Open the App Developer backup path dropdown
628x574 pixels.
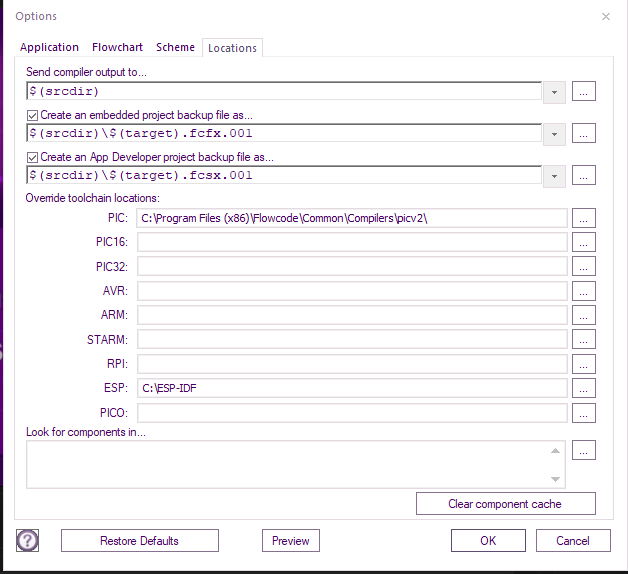(555, 176)
